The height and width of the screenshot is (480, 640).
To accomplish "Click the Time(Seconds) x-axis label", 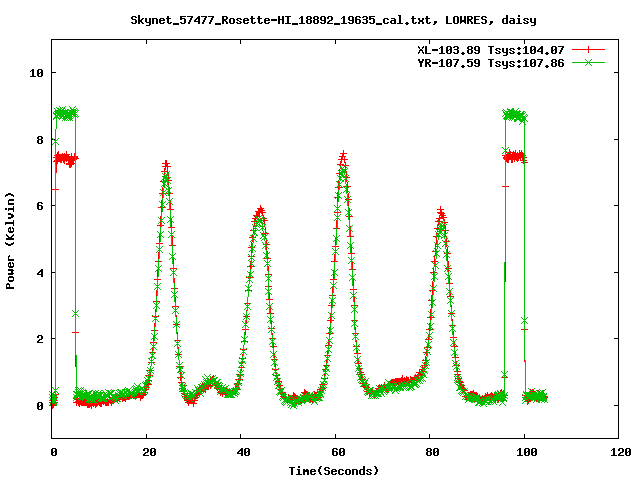I will point(333,471).
